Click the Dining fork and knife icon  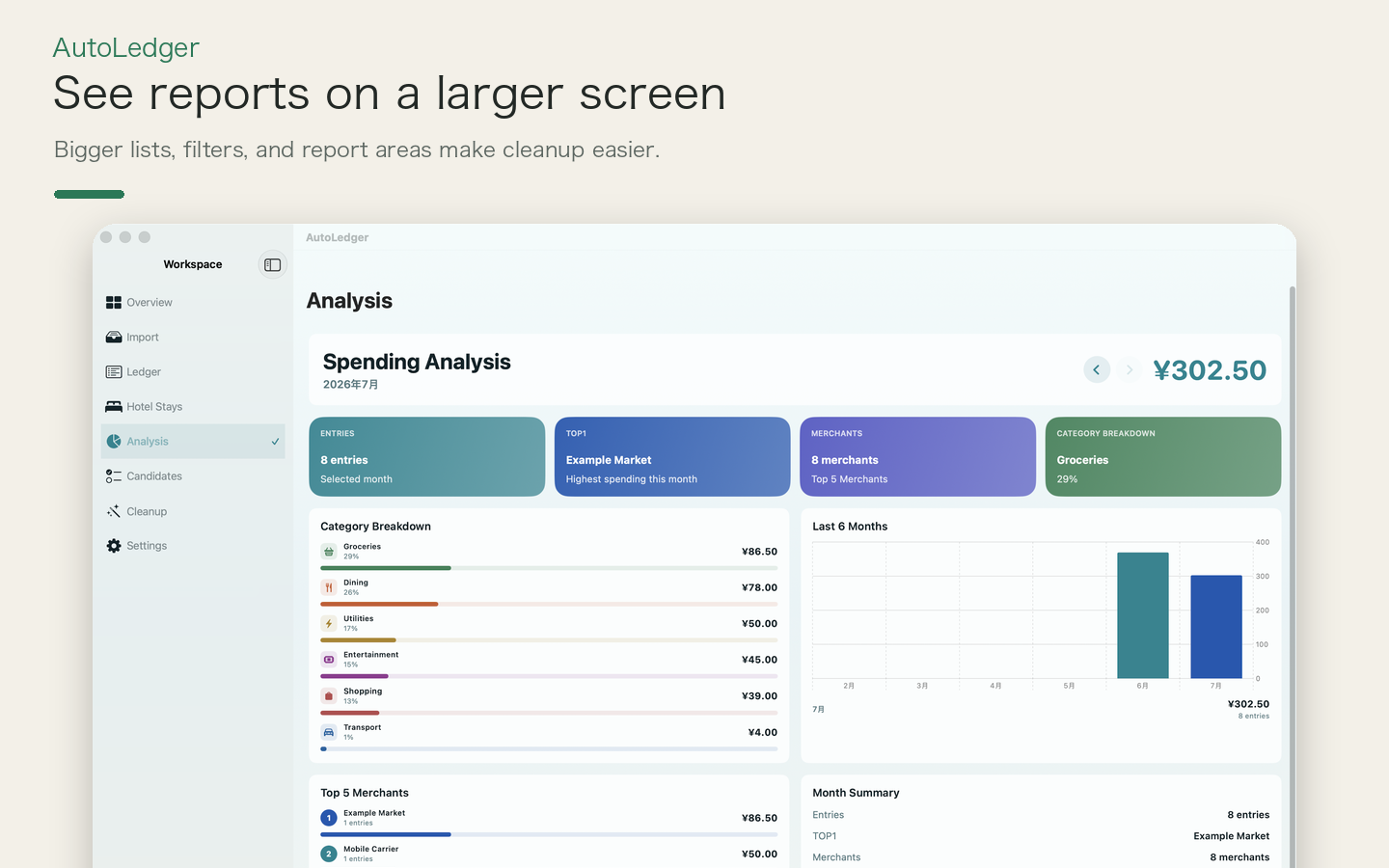tap(329, 587)
